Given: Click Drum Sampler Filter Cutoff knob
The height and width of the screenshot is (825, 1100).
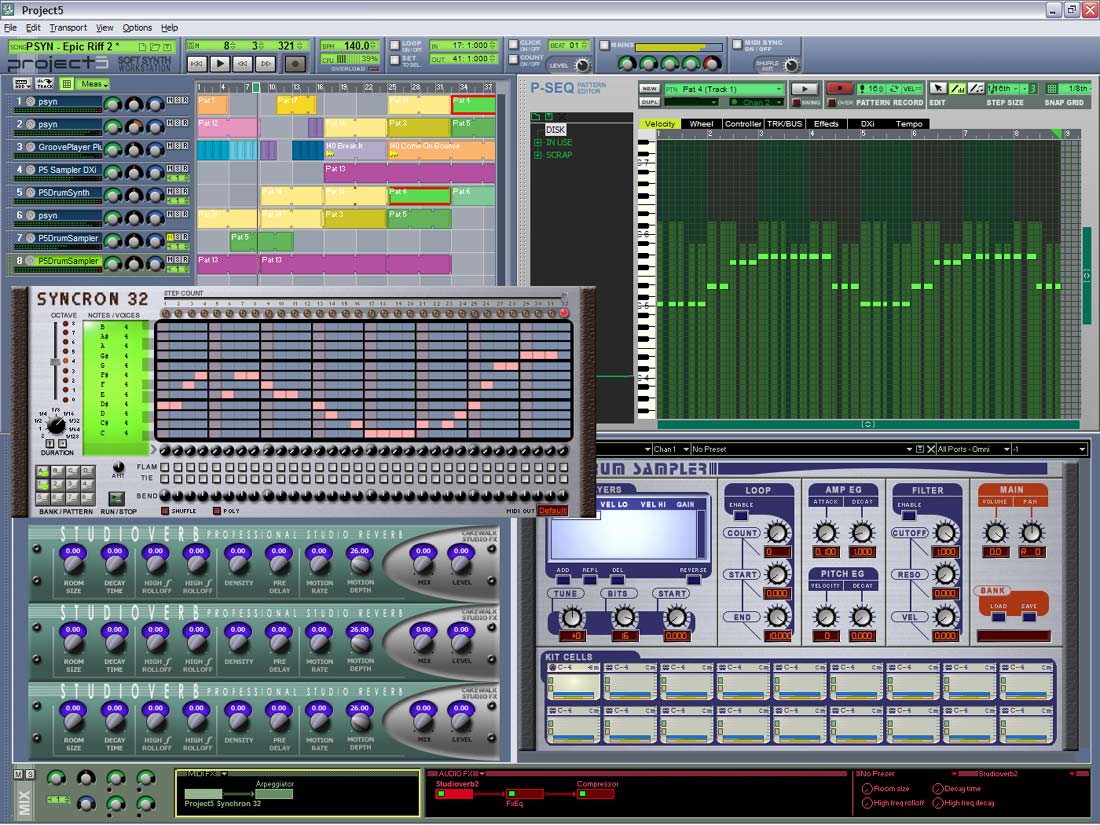Looking at the screenshot, I should 945,533.
